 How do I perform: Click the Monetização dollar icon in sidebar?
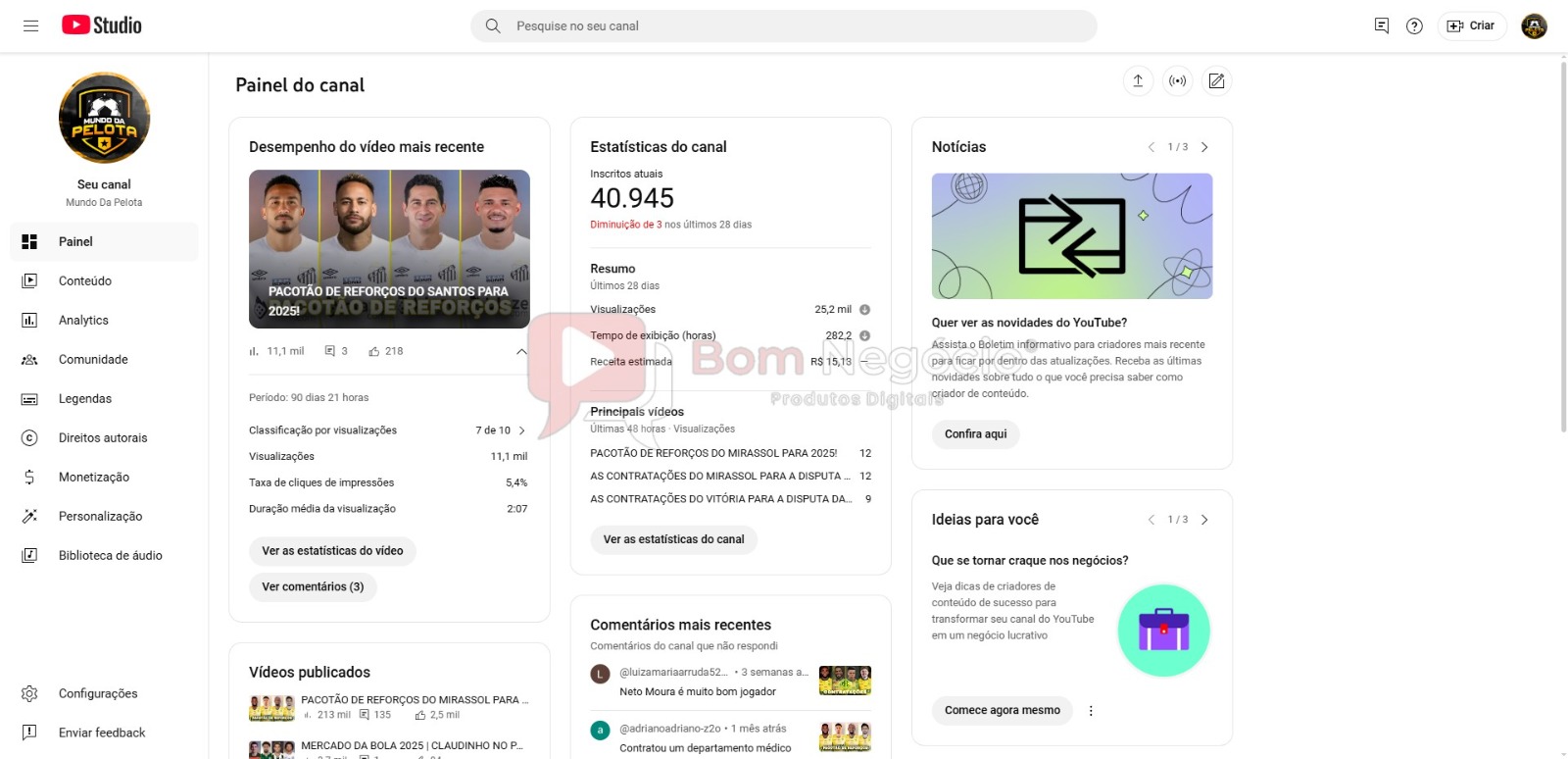(x=29, y=477)
